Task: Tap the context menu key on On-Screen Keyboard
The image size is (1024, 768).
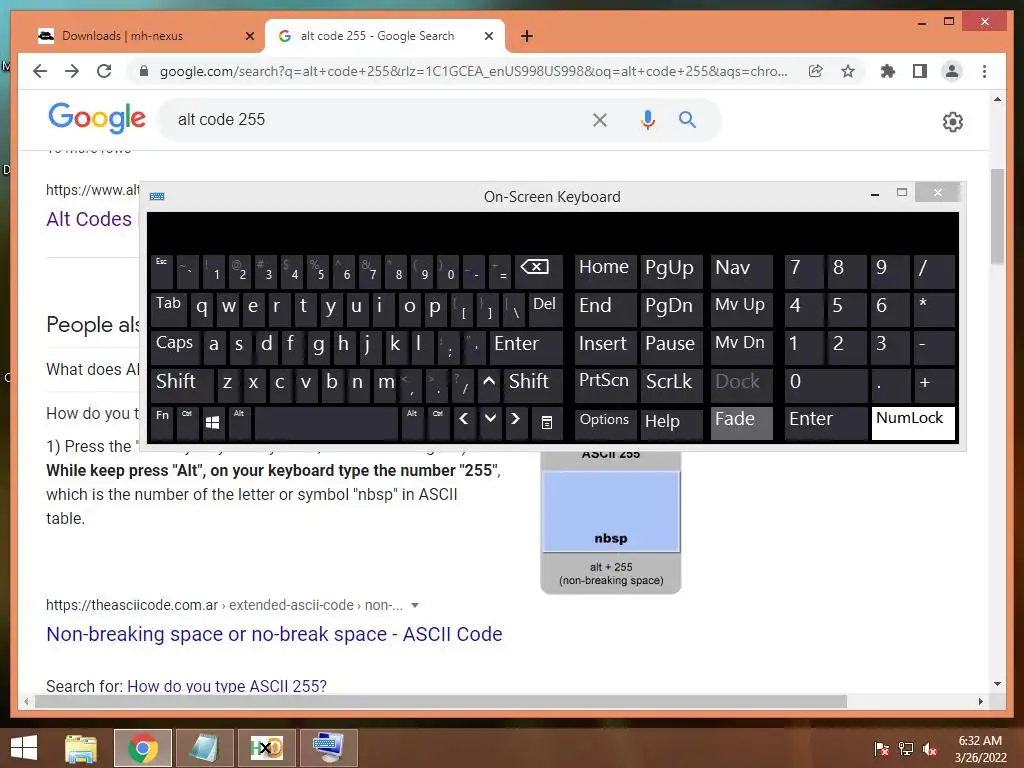Action: (x=547, y=423)
